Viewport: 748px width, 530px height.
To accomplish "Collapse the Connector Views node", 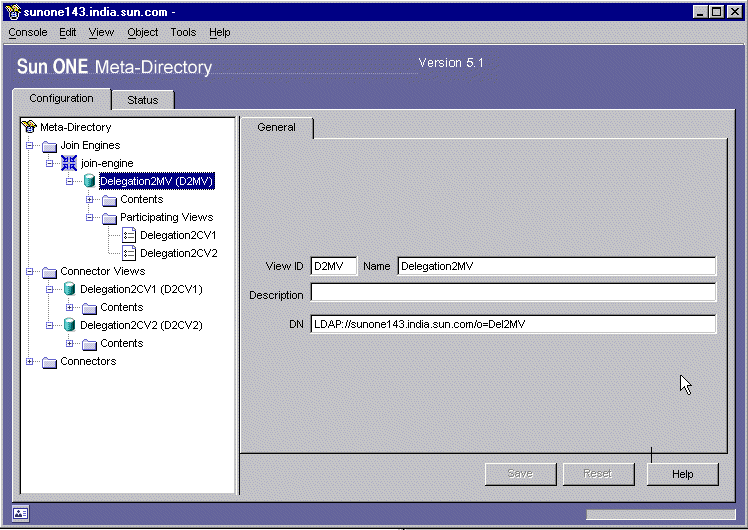I will [x=30, y=271].
